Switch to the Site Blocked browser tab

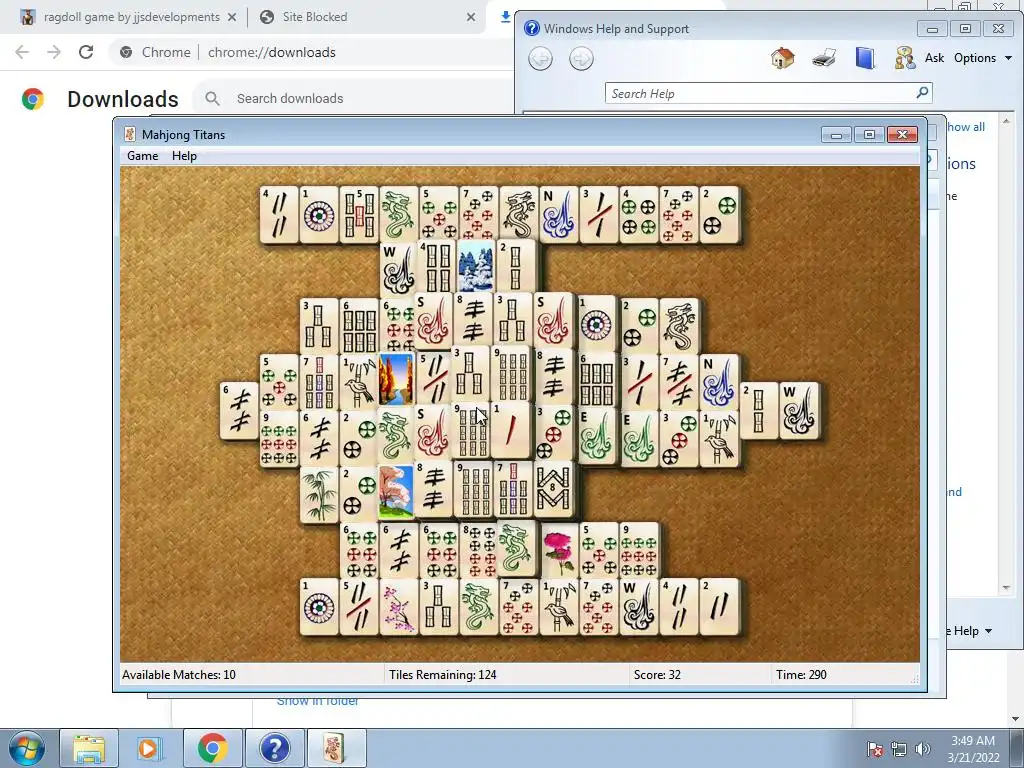(315, 17)
